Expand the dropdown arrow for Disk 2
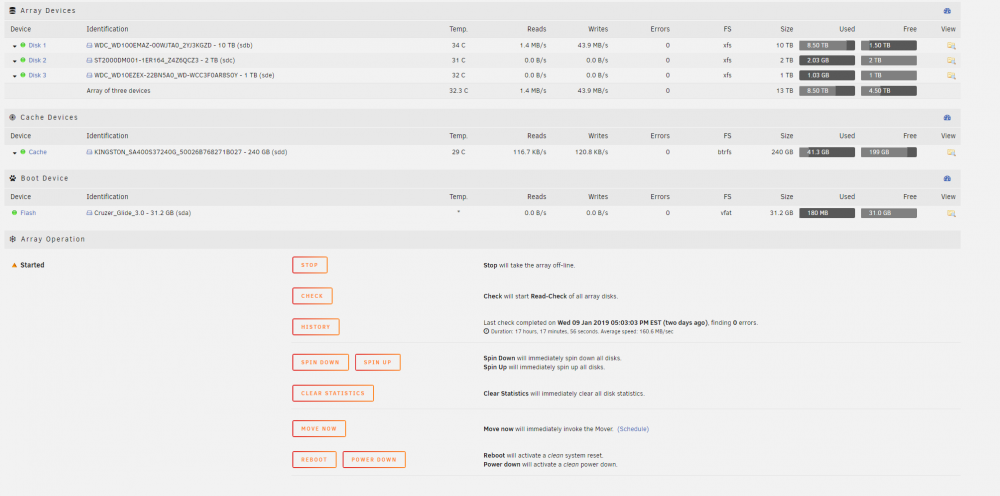1000x496 pixels. [15, 61]
